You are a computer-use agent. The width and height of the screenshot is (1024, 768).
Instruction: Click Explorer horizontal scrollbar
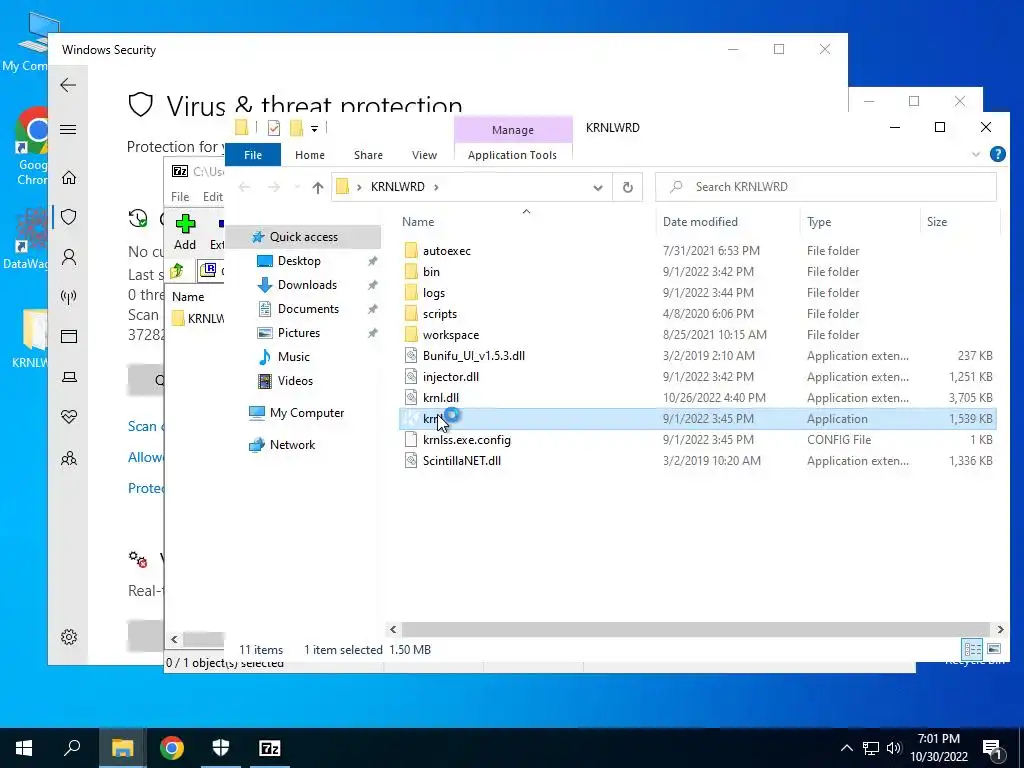tap(697, 630)
